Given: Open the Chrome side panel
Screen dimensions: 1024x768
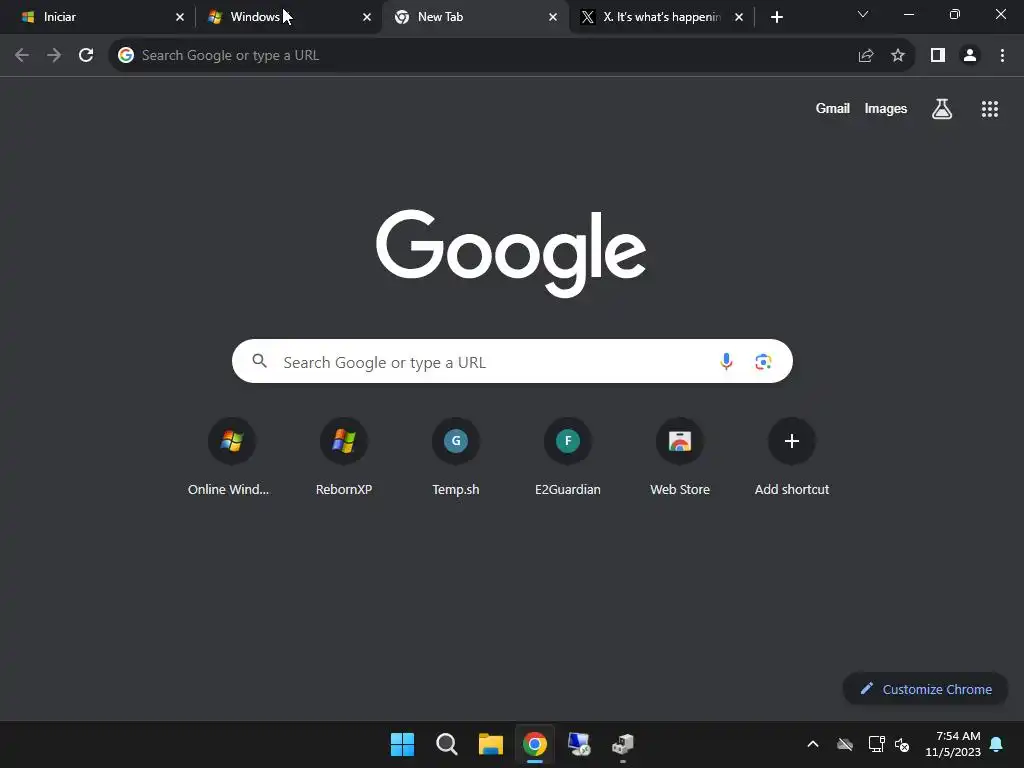Looking at the screenshot, I should pos(938,56).
